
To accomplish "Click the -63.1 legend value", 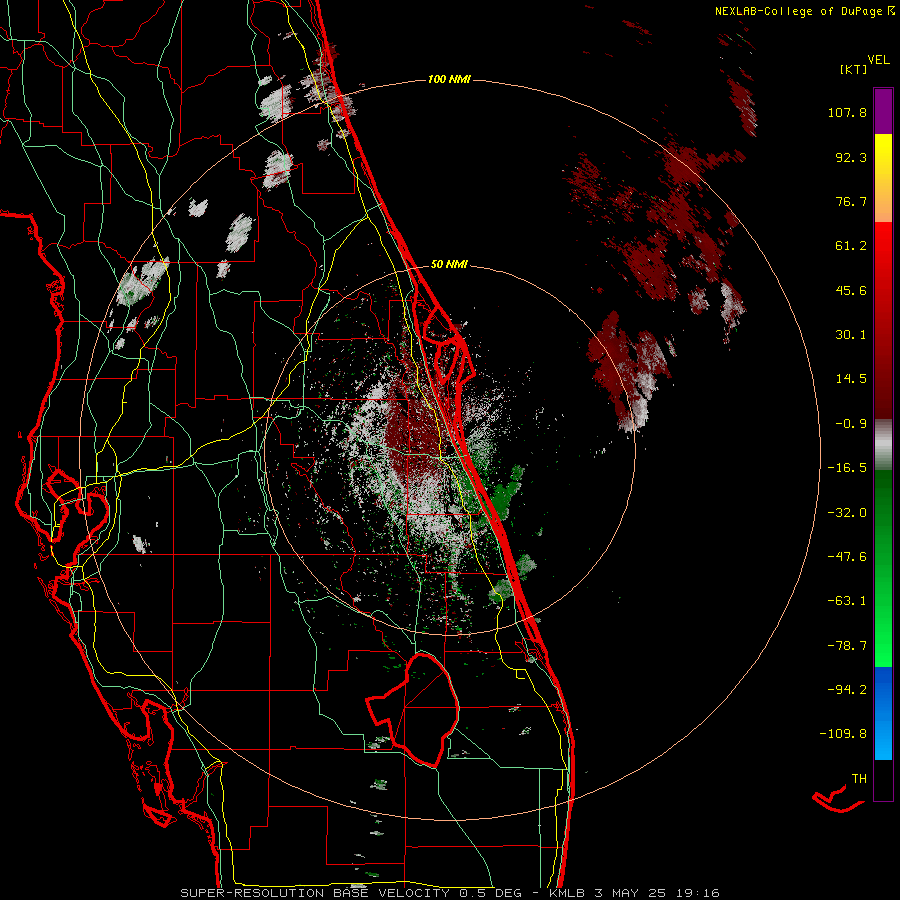I will click(847, 601).
